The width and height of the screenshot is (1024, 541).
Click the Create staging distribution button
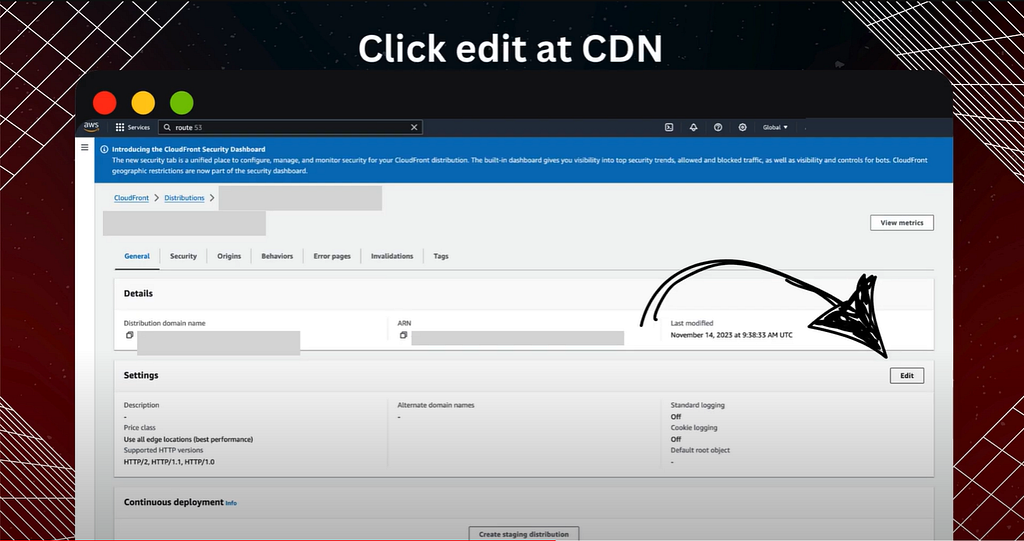click(524, 534)
